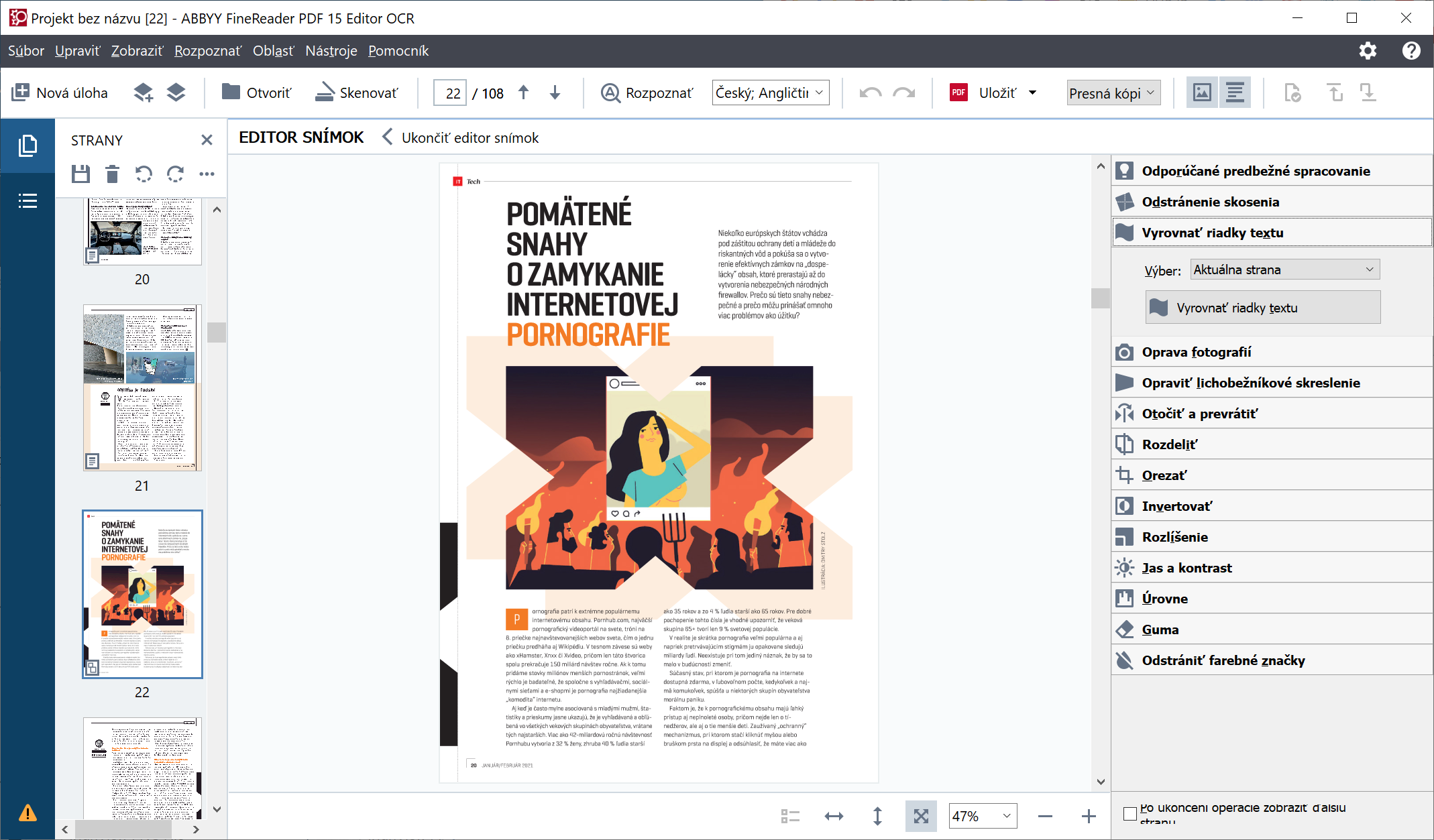Open the Jas a kontrast adjustment

[x=1187, y=567]
